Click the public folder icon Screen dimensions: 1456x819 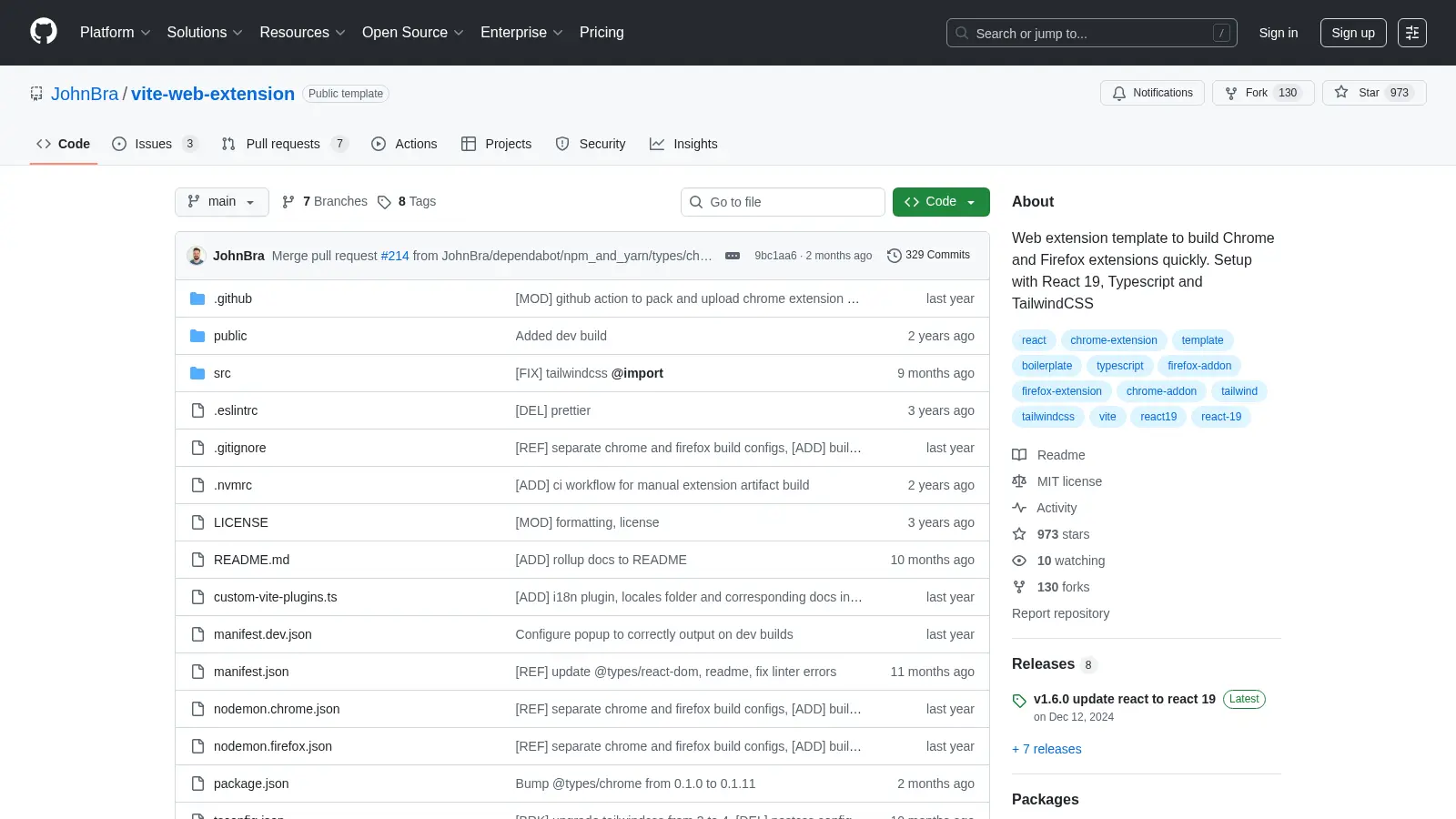[197, 336]
